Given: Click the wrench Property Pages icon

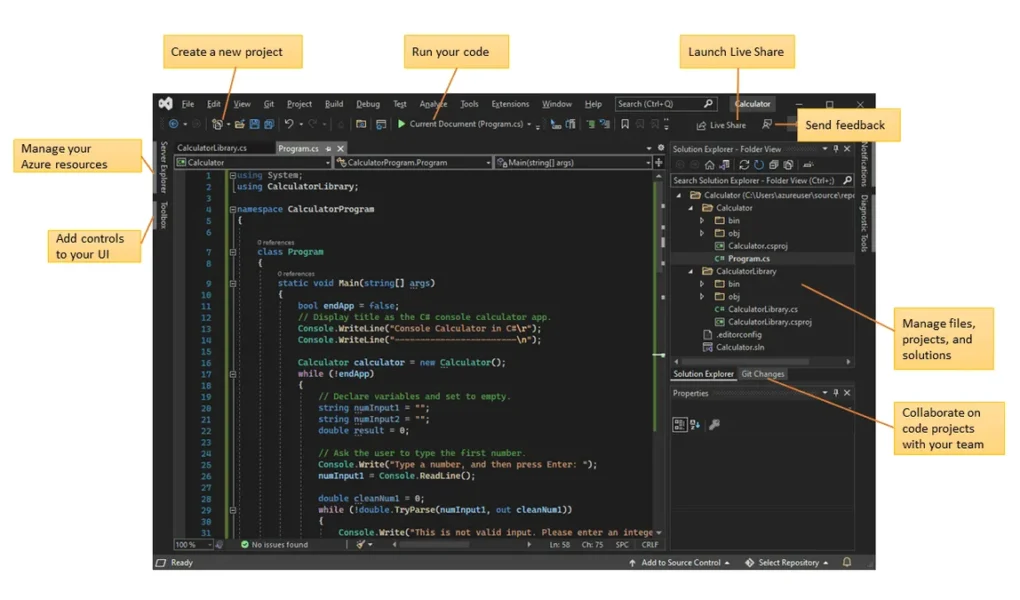Looking at the screenshot, I should click(714, 424).
